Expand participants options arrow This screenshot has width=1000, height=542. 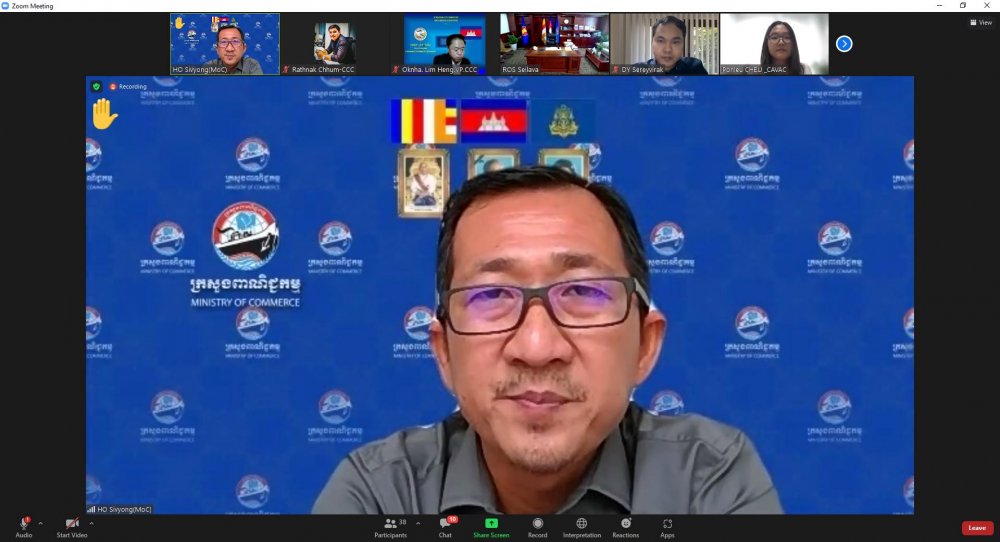(418, 523)
